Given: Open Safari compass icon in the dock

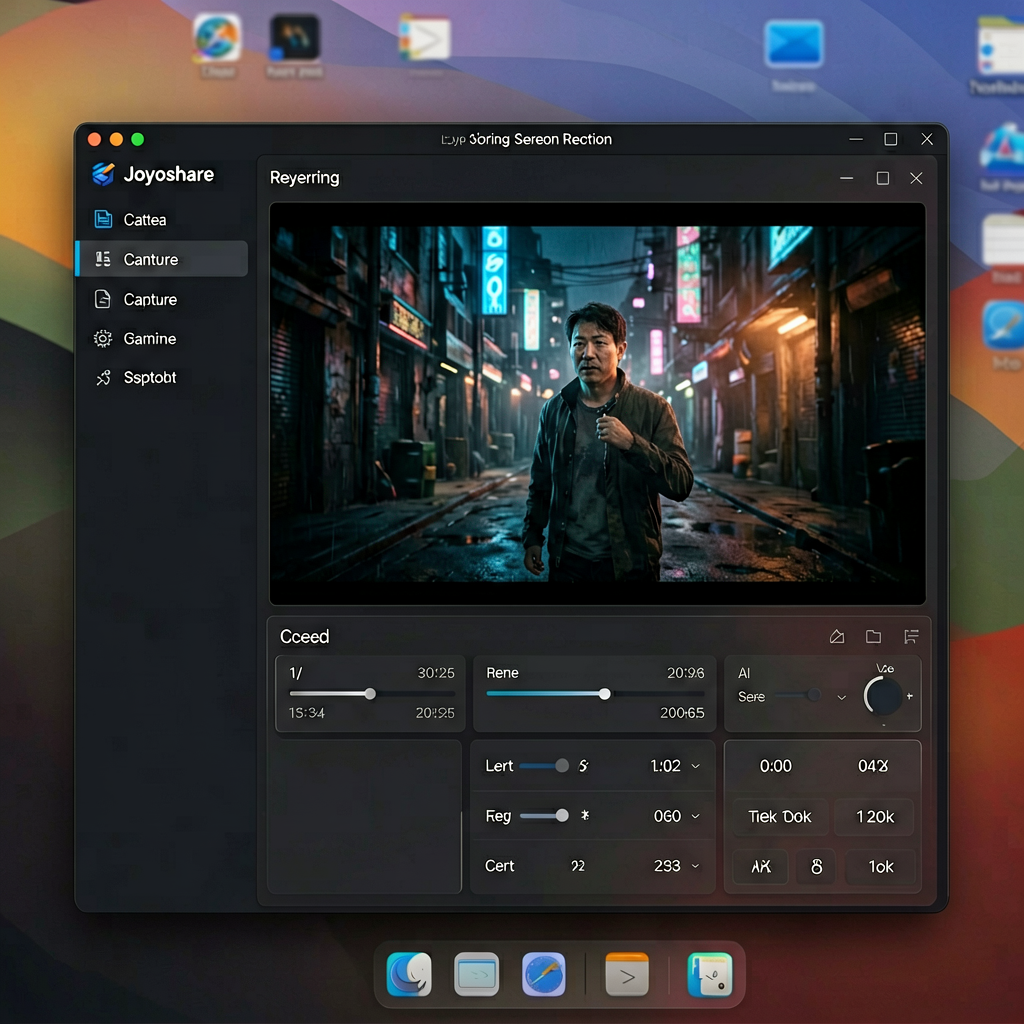Looking at the screenshot, I should pos(543,974).
